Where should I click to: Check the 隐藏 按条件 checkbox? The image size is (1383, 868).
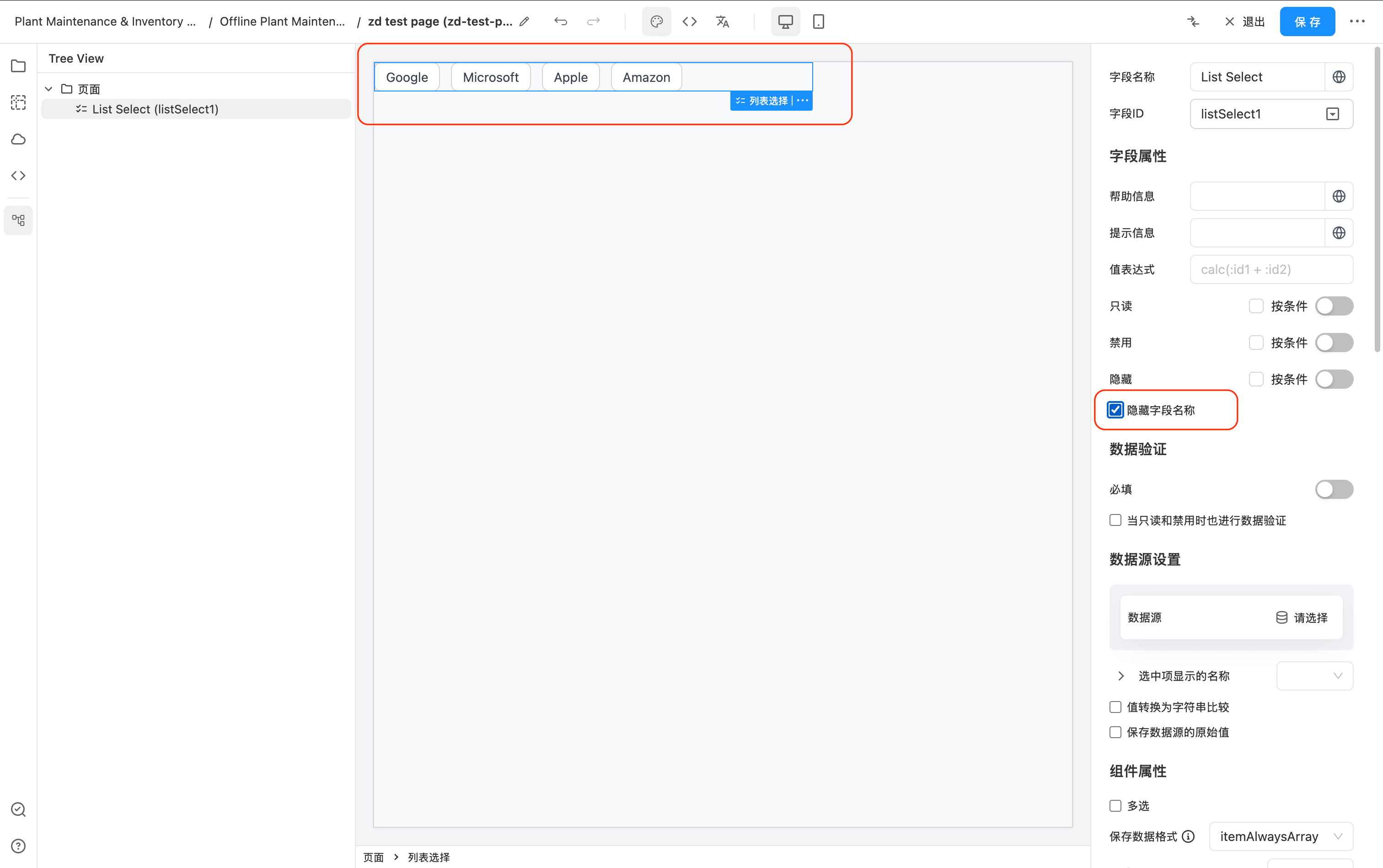[1256, 379]
